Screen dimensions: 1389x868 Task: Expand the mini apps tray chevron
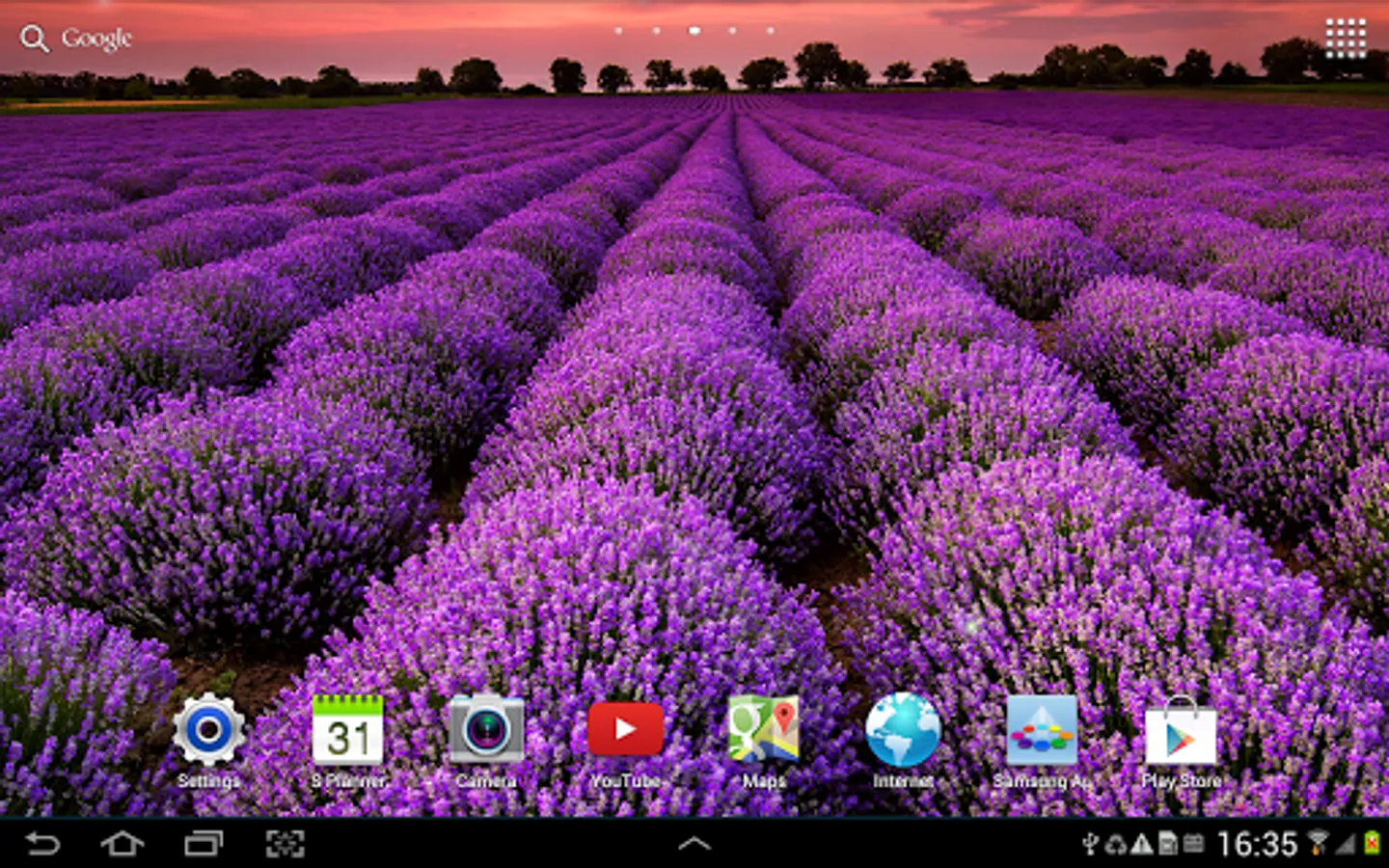click(x=694, y=844)
